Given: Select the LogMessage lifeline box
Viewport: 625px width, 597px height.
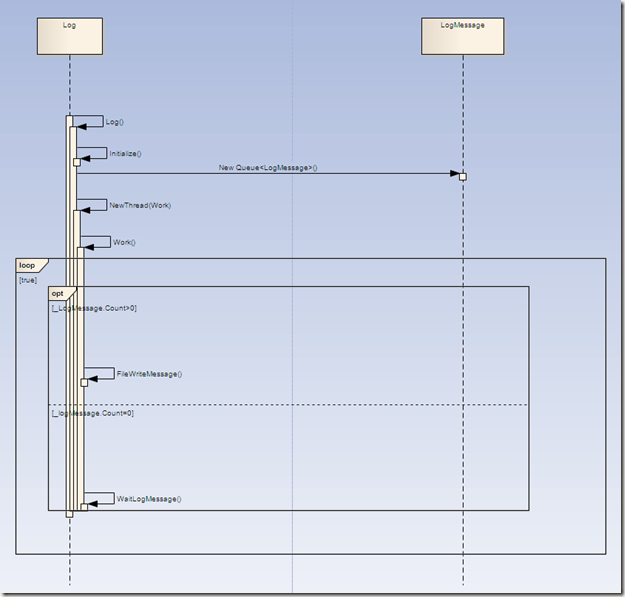Looking at the screenshot, I should [x=463, y=36].
